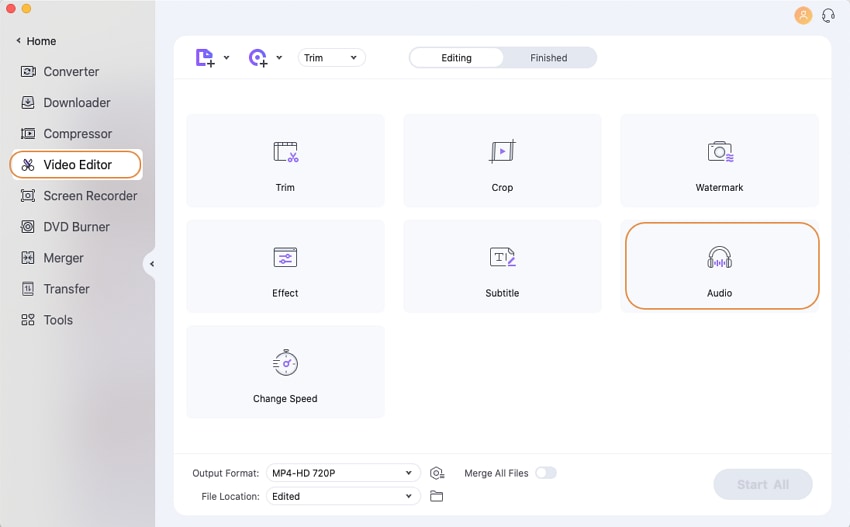
Task: Expand the File Location dropdown
Action: [x=342, y=496]
